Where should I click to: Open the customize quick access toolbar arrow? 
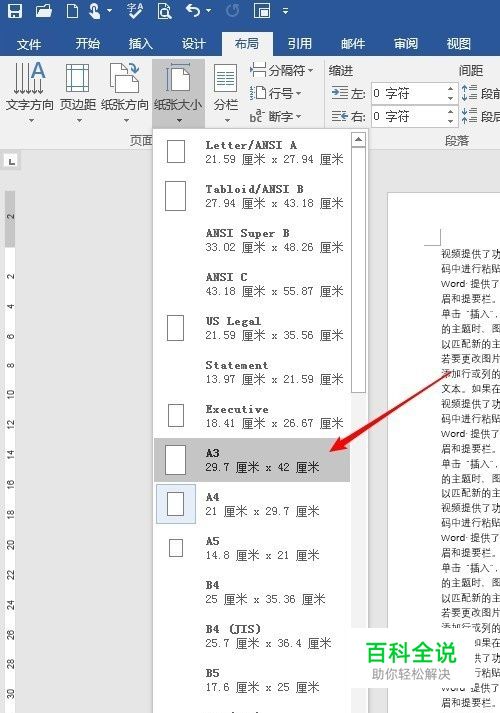(285, 11)
